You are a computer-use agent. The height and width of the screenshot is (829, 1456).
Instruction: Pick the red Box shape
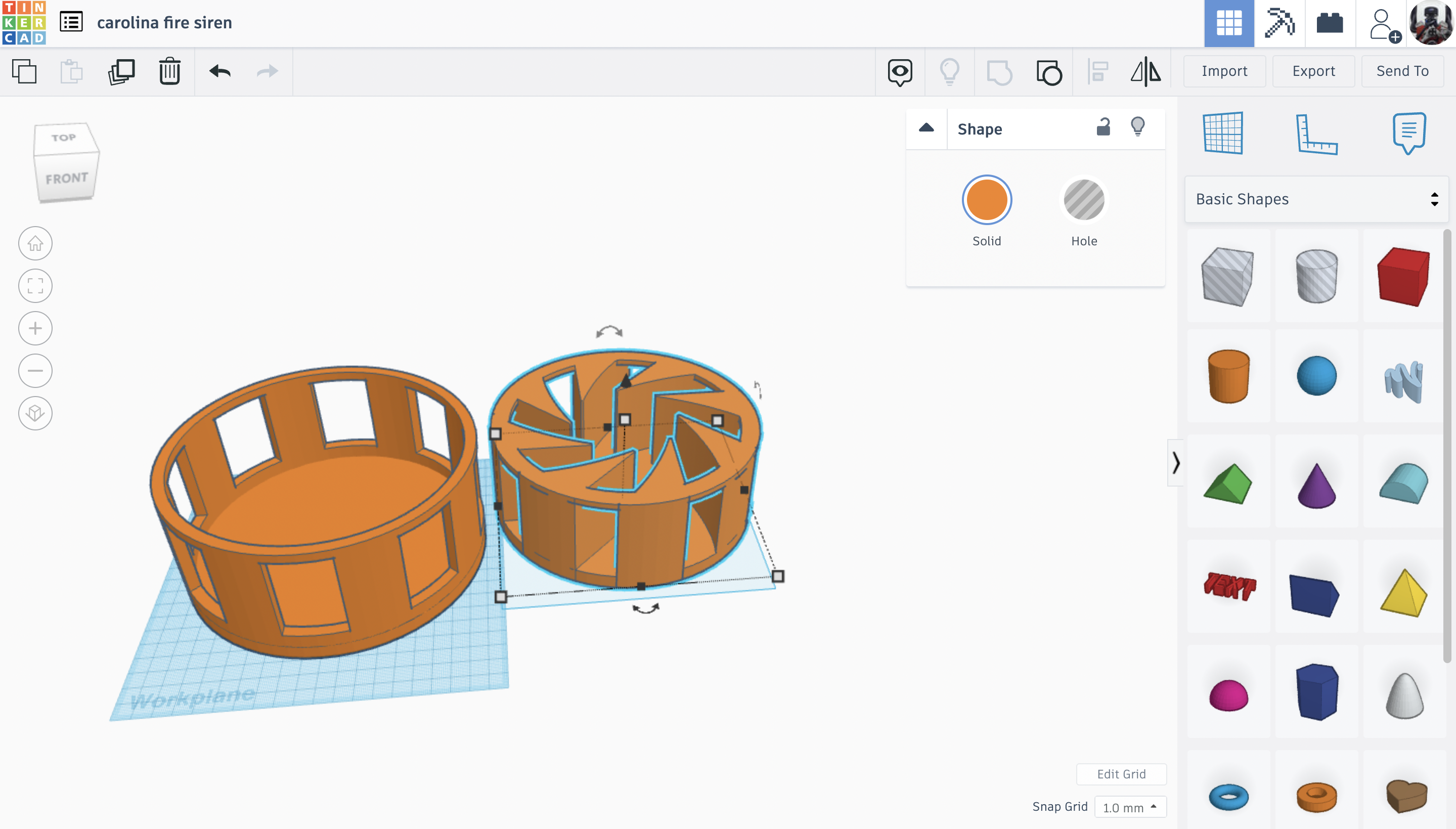coord(1403,276)
